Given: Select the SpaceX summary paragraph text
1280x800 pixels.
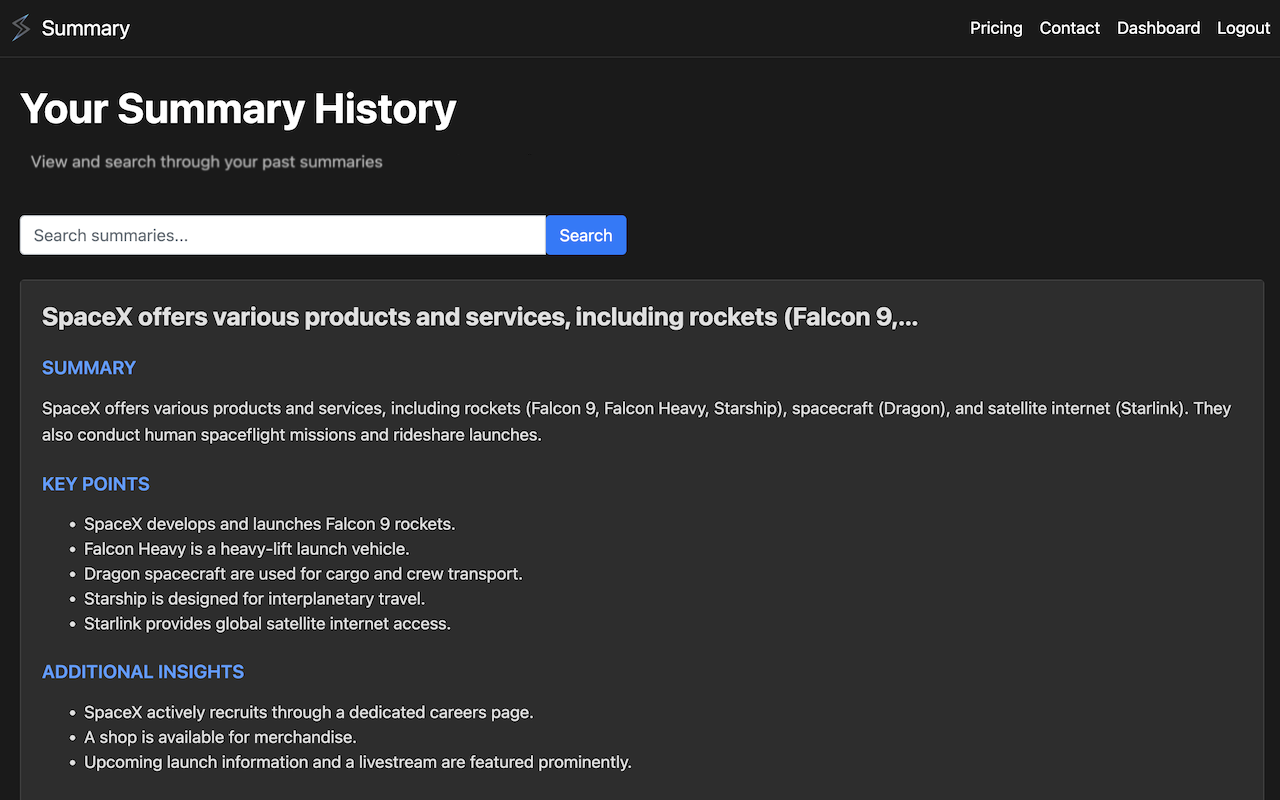Looking at the screenshot, I should tap(636, 422).
